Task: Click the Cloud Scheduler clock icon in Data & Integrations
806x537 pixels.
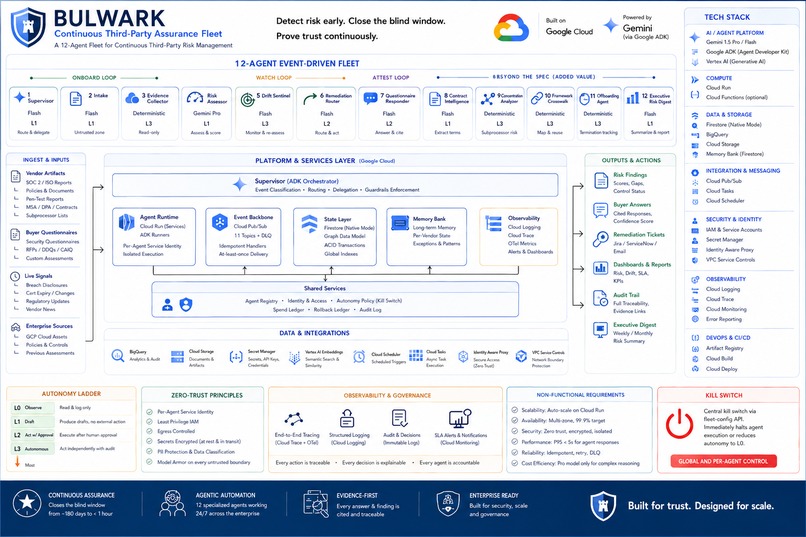Action: pyautogui.click(x=359, y=357)
